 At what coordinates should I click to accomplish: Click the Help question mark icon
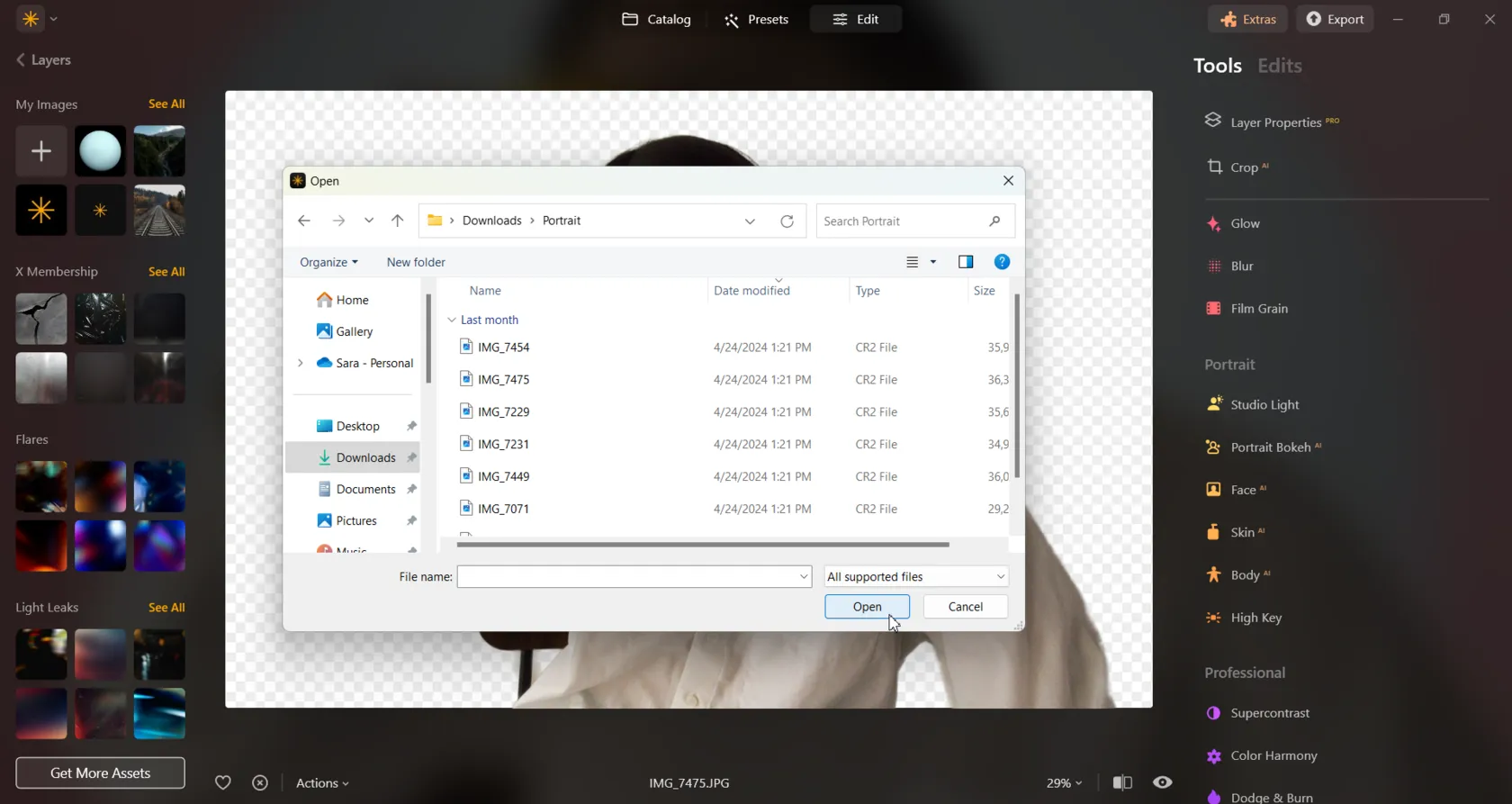coord(1002,262)
